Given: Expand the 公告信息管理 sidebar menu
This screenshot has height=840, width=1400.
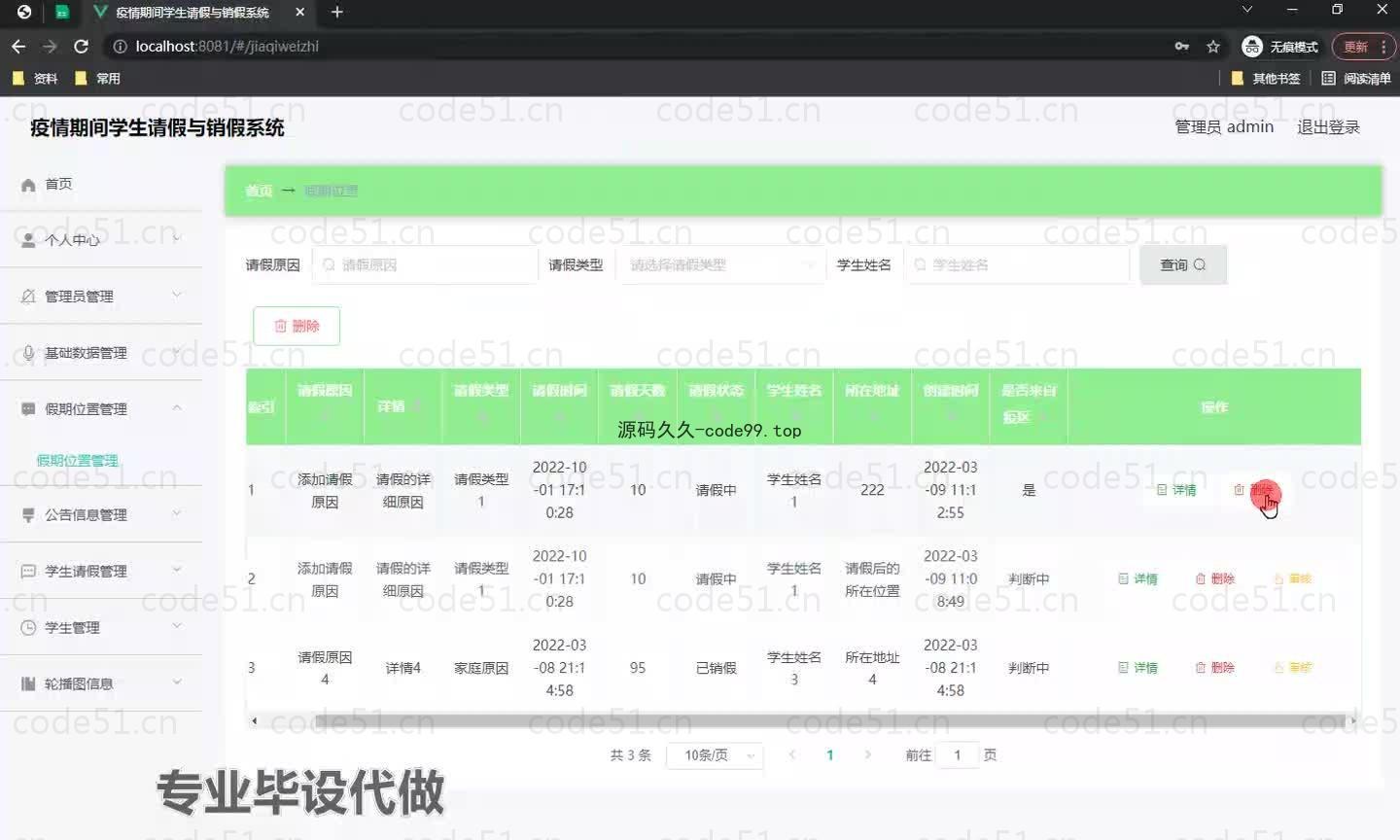Looking at the screenshot, I should coord(101,515).
